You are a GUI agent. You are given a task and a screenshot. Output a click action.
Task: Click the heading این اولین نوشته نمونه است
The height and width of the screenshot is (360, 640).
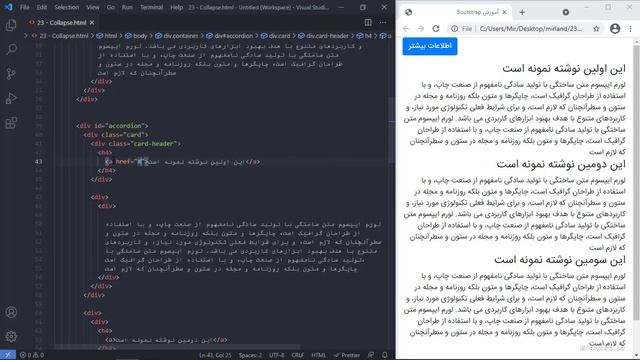coord(564,69)
